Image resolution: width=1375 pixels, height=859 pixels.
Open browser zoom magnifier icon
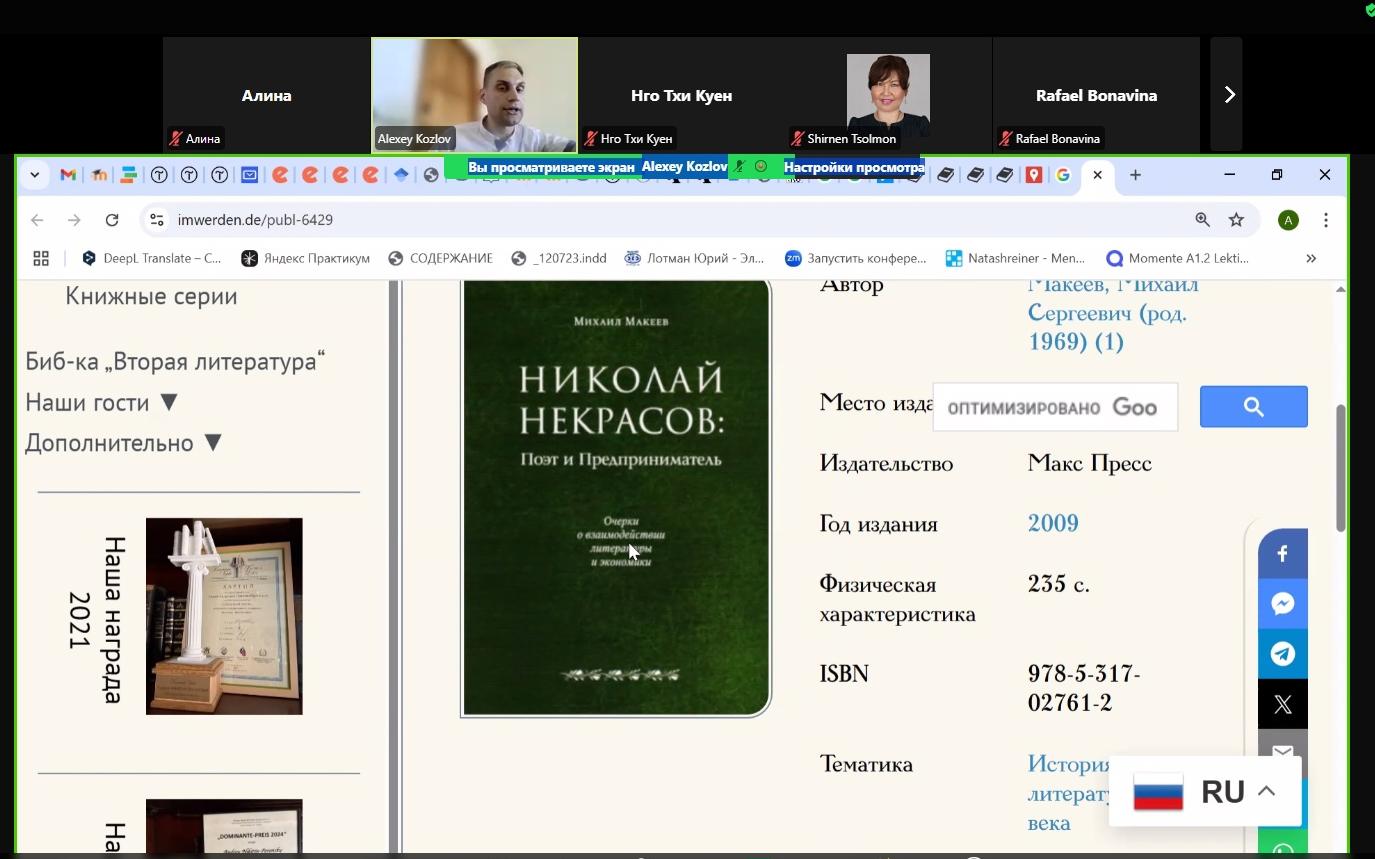[x=1202, y=220]
